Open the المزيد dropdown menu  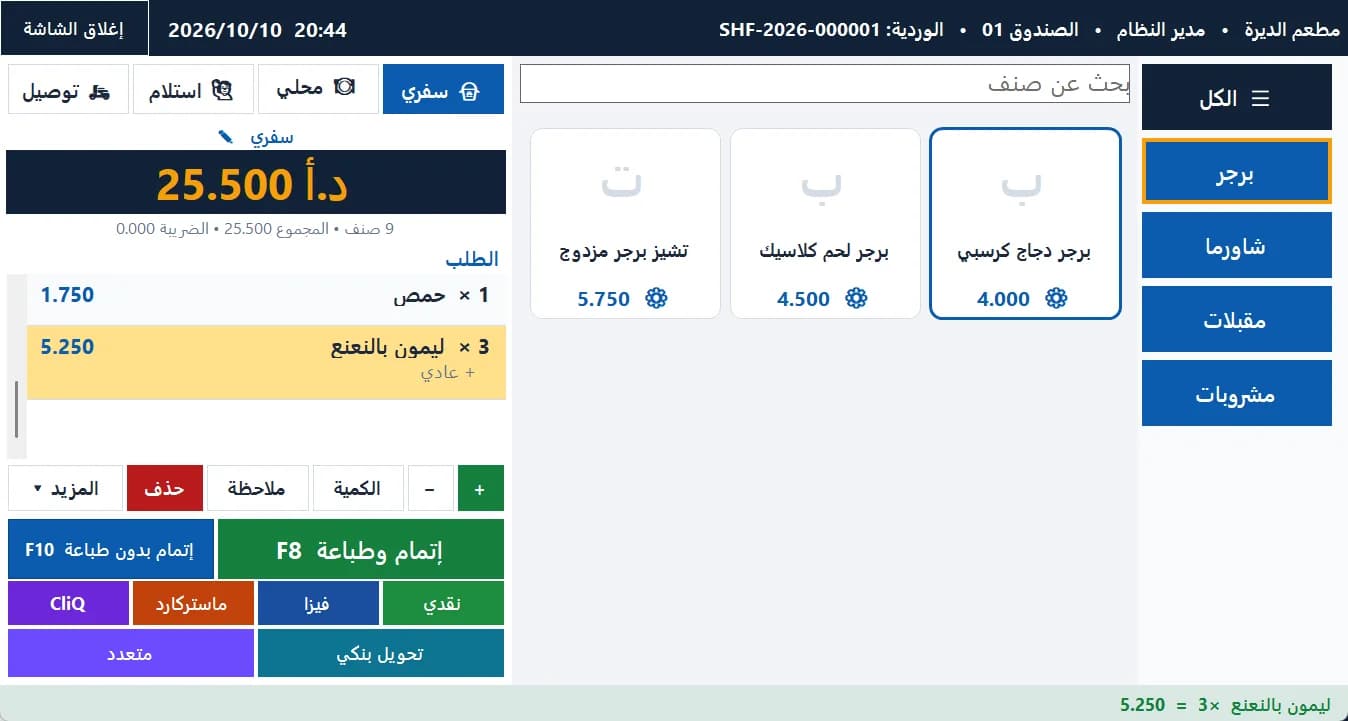pyautogui.click(x=66, y=489)
